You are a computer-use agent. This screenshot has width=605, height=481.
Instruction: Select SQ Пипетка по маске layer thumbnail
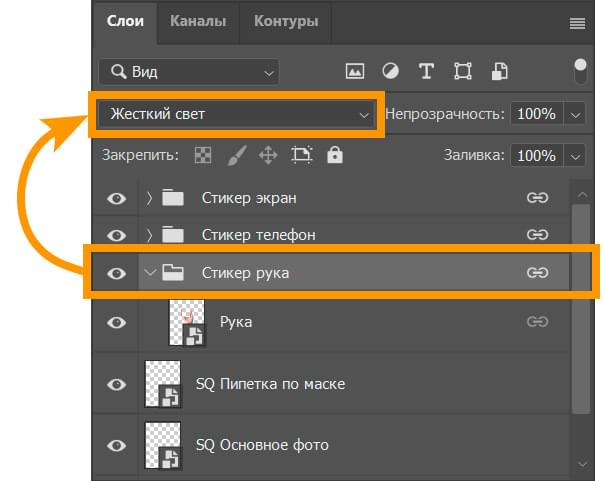point(163,384)
